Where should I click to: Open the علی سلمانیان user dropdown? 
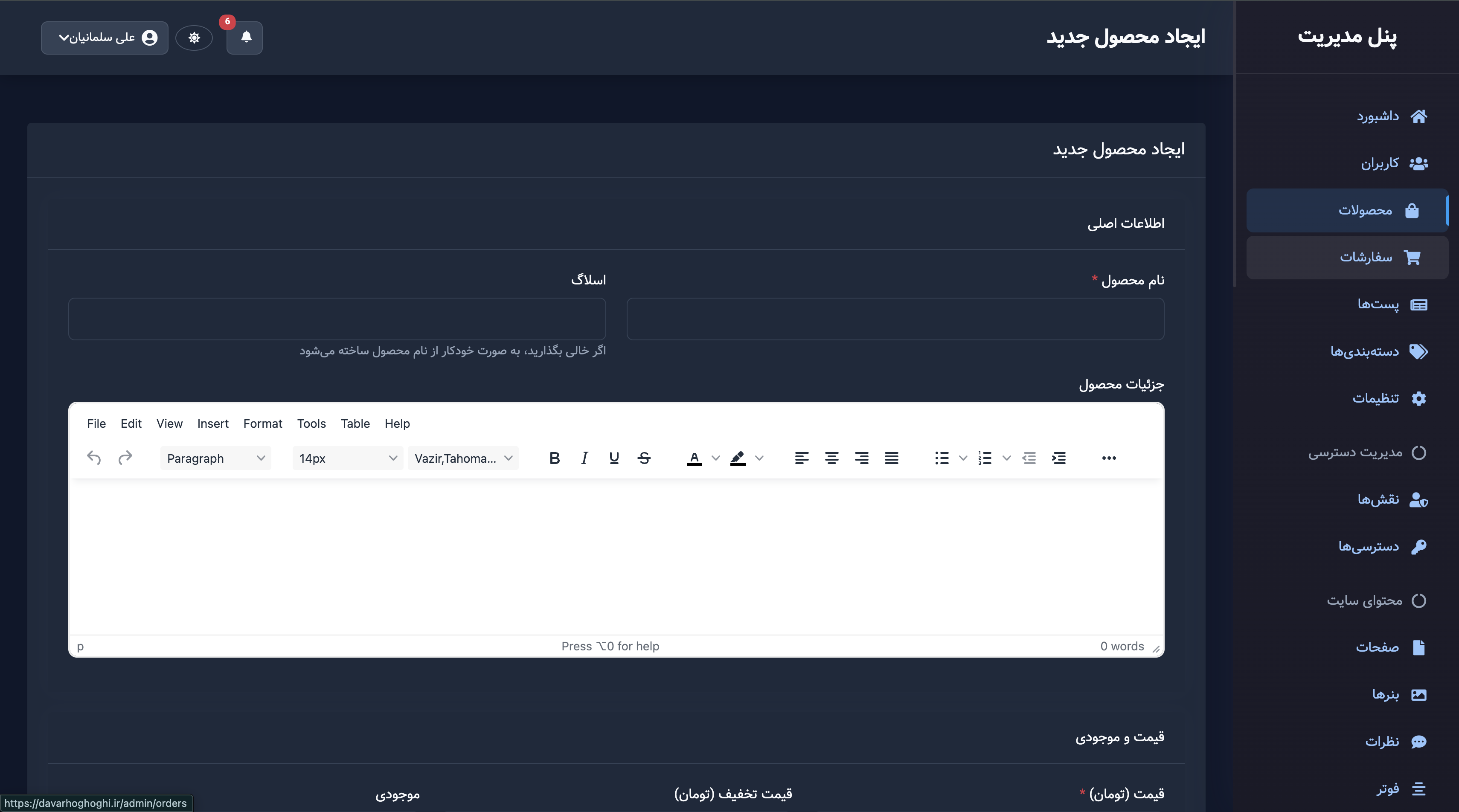[x=105, y=38]
